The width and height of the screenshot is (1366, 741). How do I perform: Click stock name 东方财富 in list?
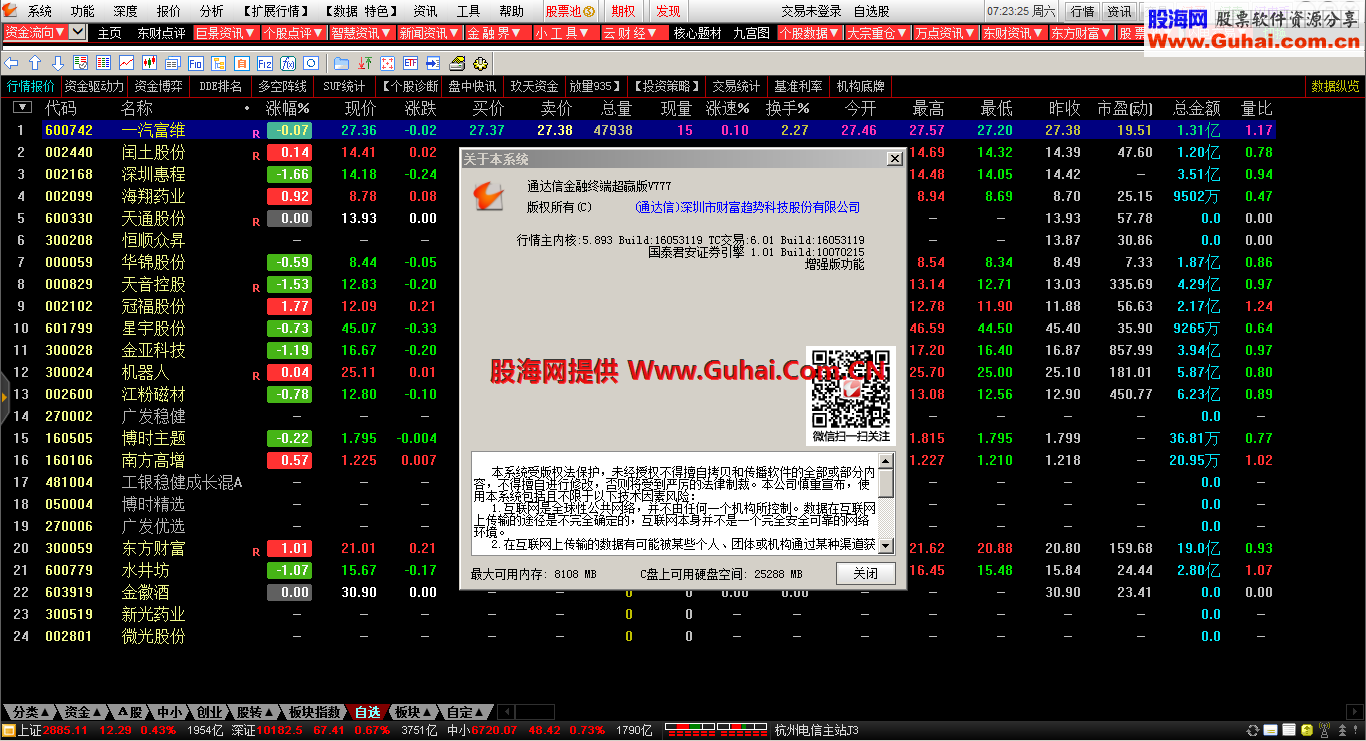tap(153, 548)
